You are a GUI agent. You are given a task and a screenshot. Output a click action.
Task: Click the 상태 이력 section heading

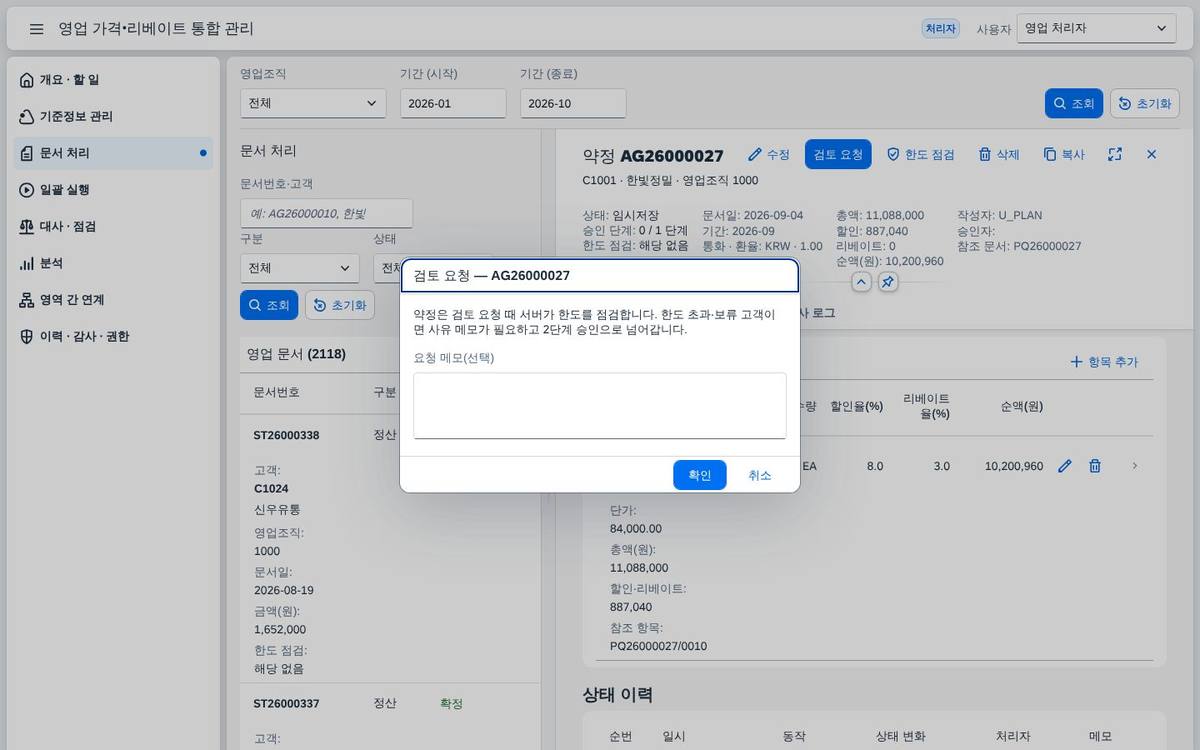pos(617,694)
